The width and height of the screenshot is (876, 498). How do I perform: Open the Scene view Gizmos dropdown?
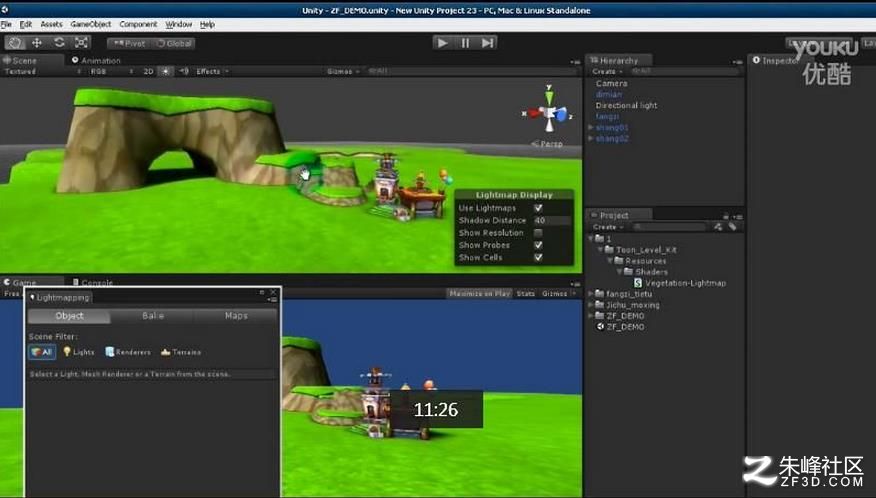coord(343,72)
